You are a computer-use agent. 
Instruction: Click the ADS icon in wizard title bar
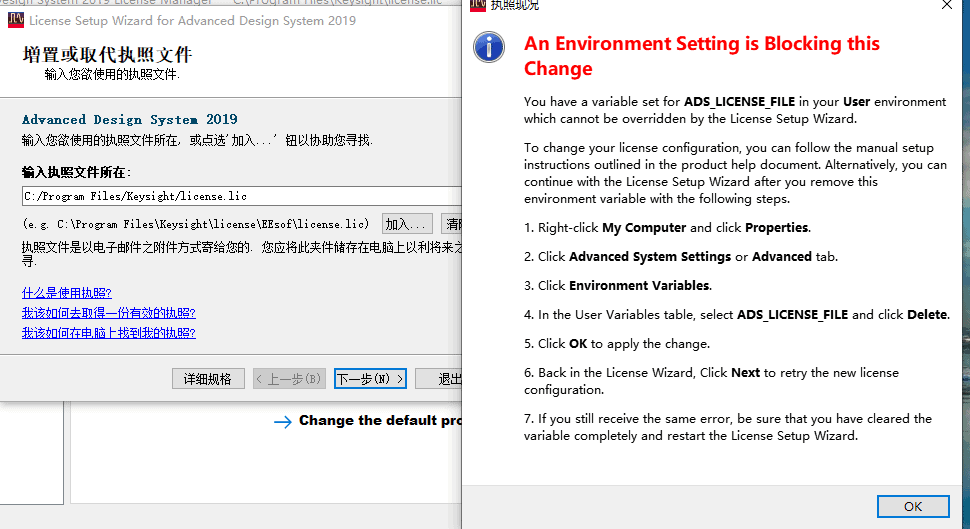tap(15, 20)
